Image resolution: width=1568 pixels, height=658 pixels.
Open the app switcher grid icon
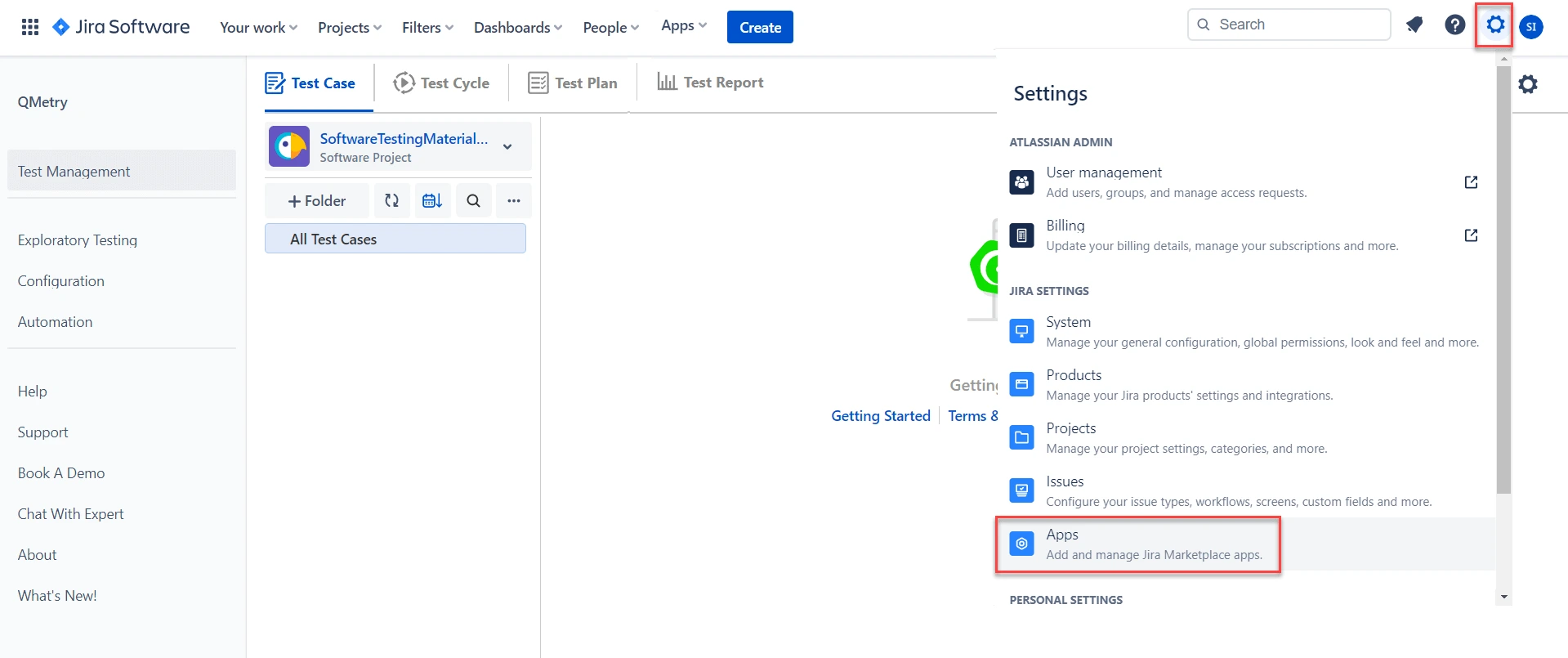click(x=30, y=27)
